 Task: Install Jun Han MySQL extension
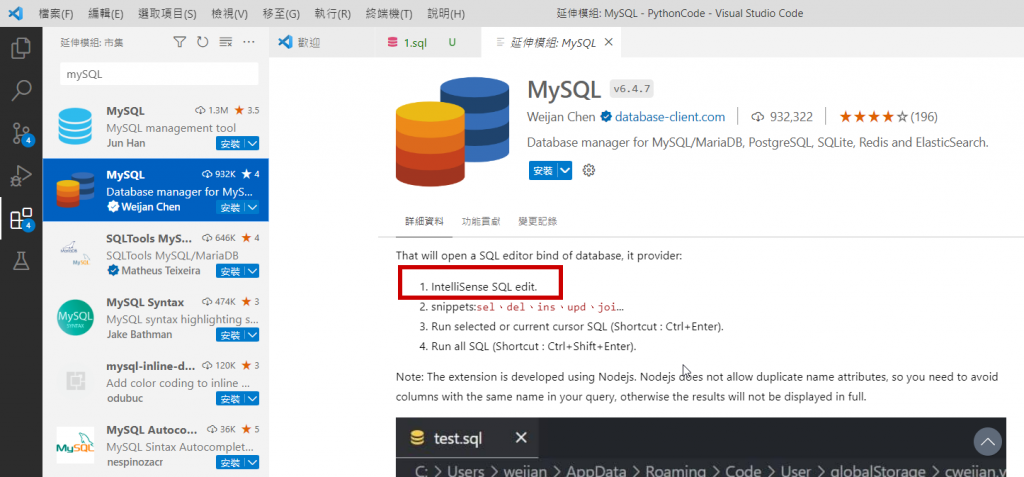[231, 143]
